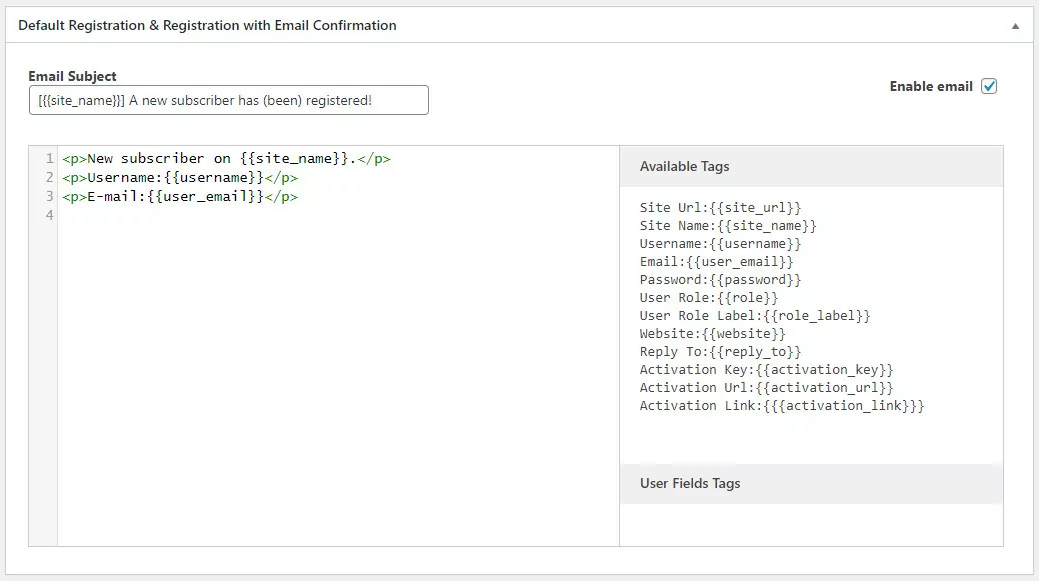Select the Site Name {{site_name}} tag
Screen dimensions: 1039x581
point(728,225)
